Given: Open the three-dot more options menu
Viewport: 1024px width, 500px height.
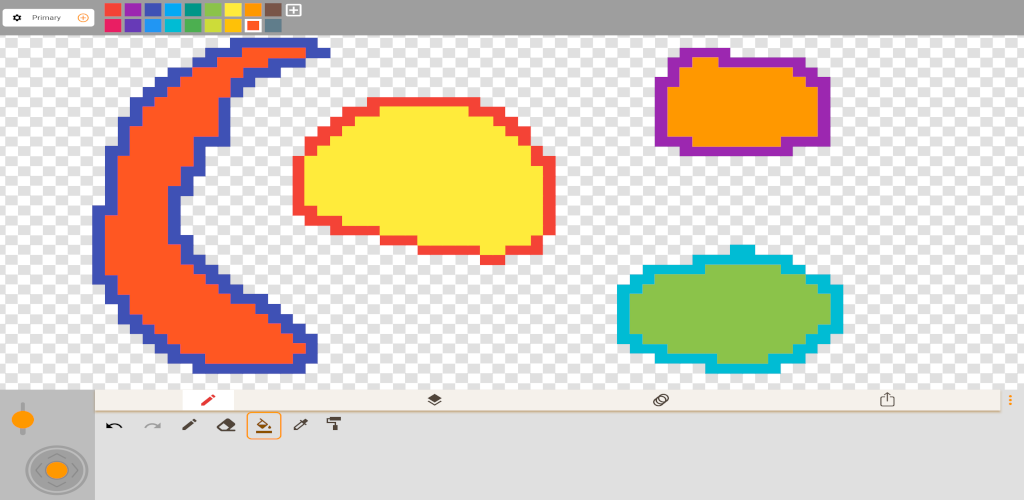Looking at the screenshot, I should click(1010, 400).
